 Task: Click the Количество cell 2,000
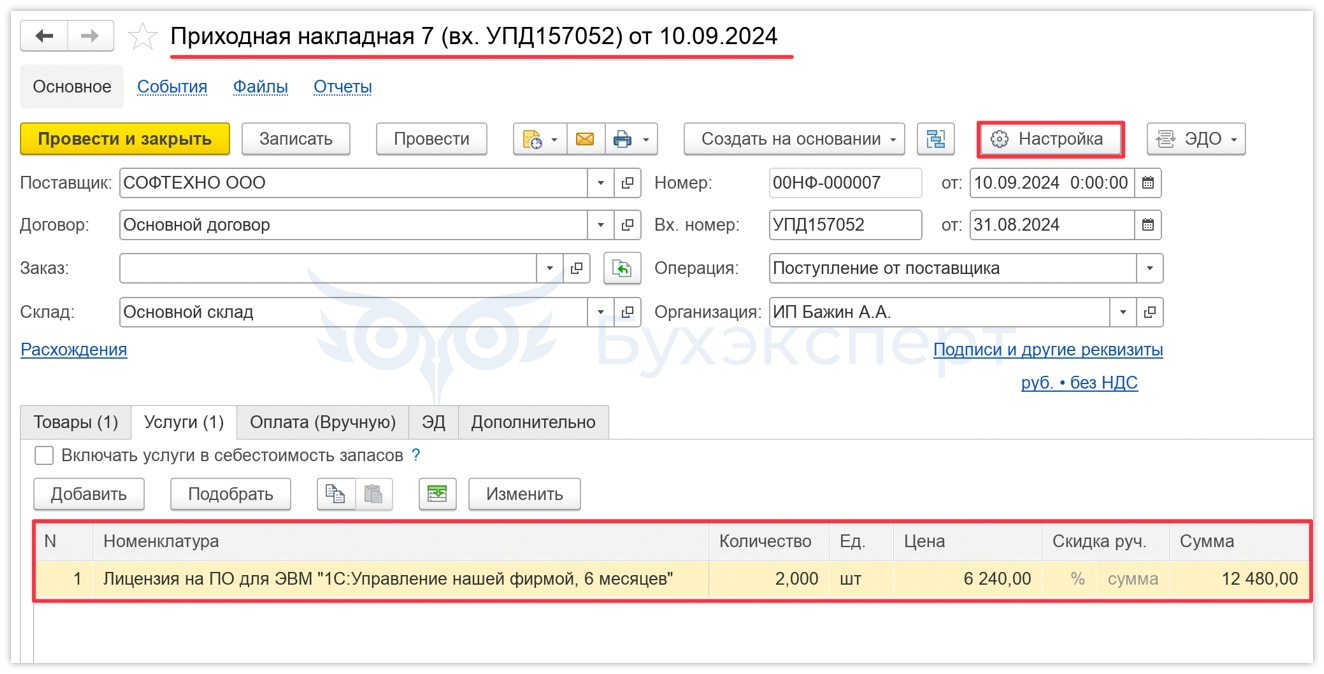[x=768, y=579]
